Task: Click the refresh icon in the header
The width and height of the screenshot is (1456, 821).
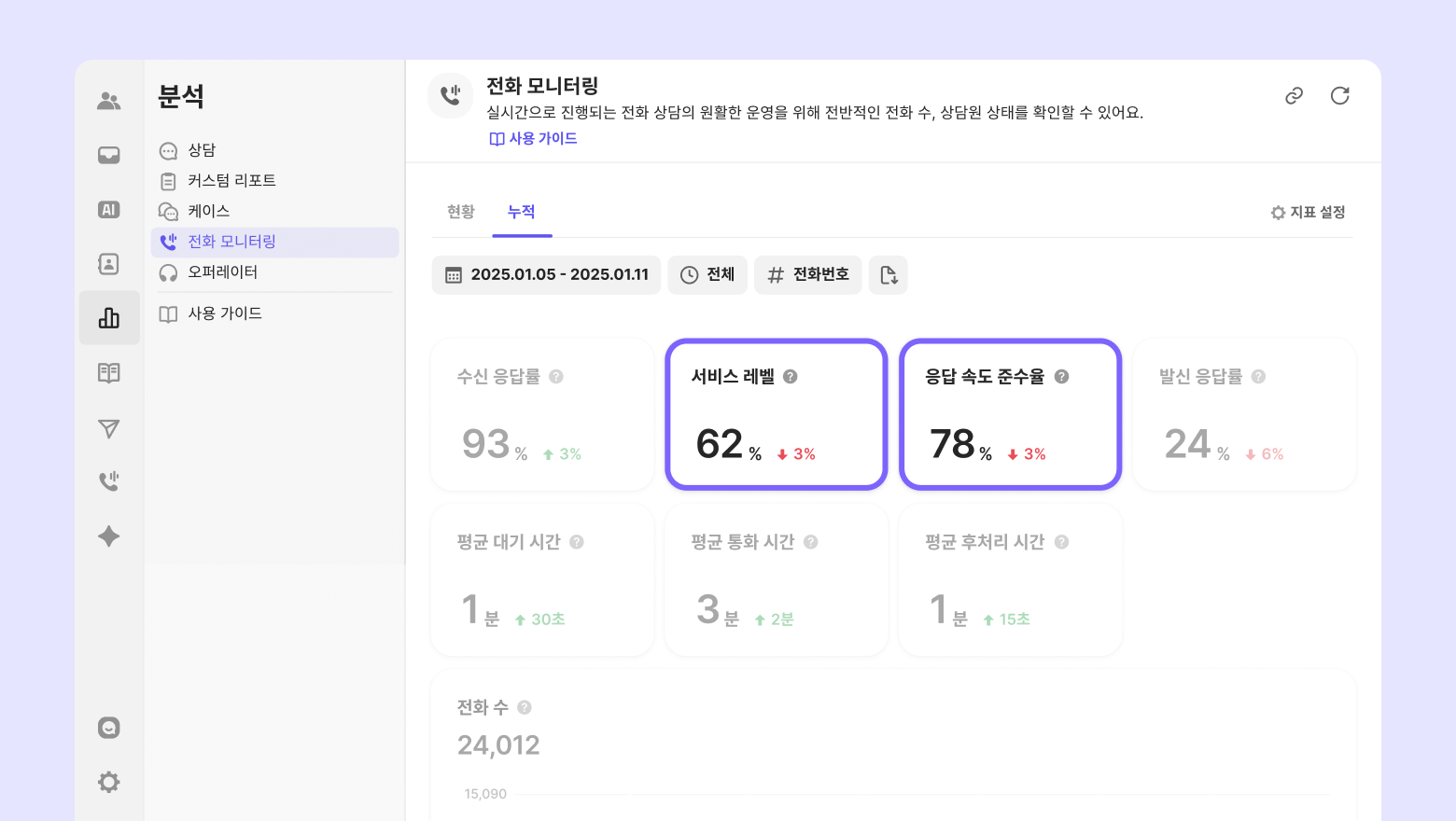Action: 1340,96
